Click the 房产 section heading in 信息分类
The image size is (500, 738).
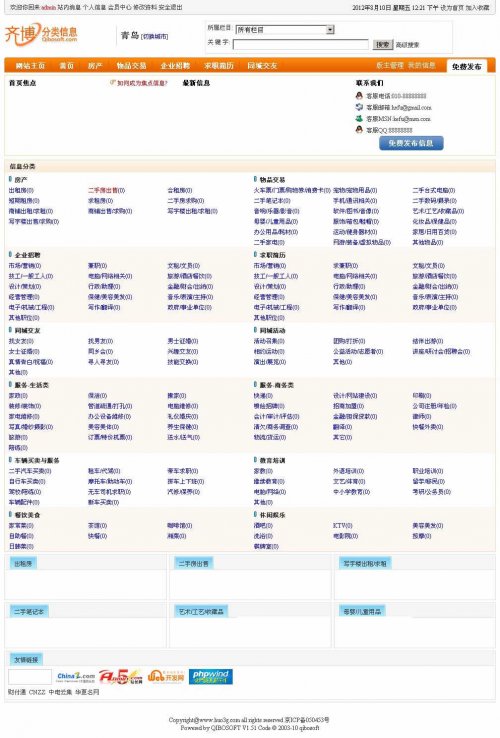tap(21, 180)
